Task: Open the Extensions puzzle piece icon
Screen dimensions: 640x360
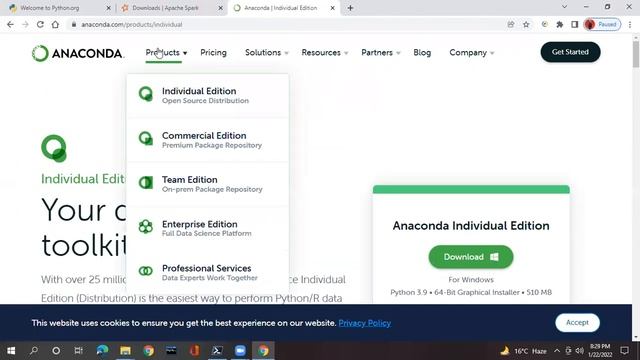Action: (x=560, y=24)
